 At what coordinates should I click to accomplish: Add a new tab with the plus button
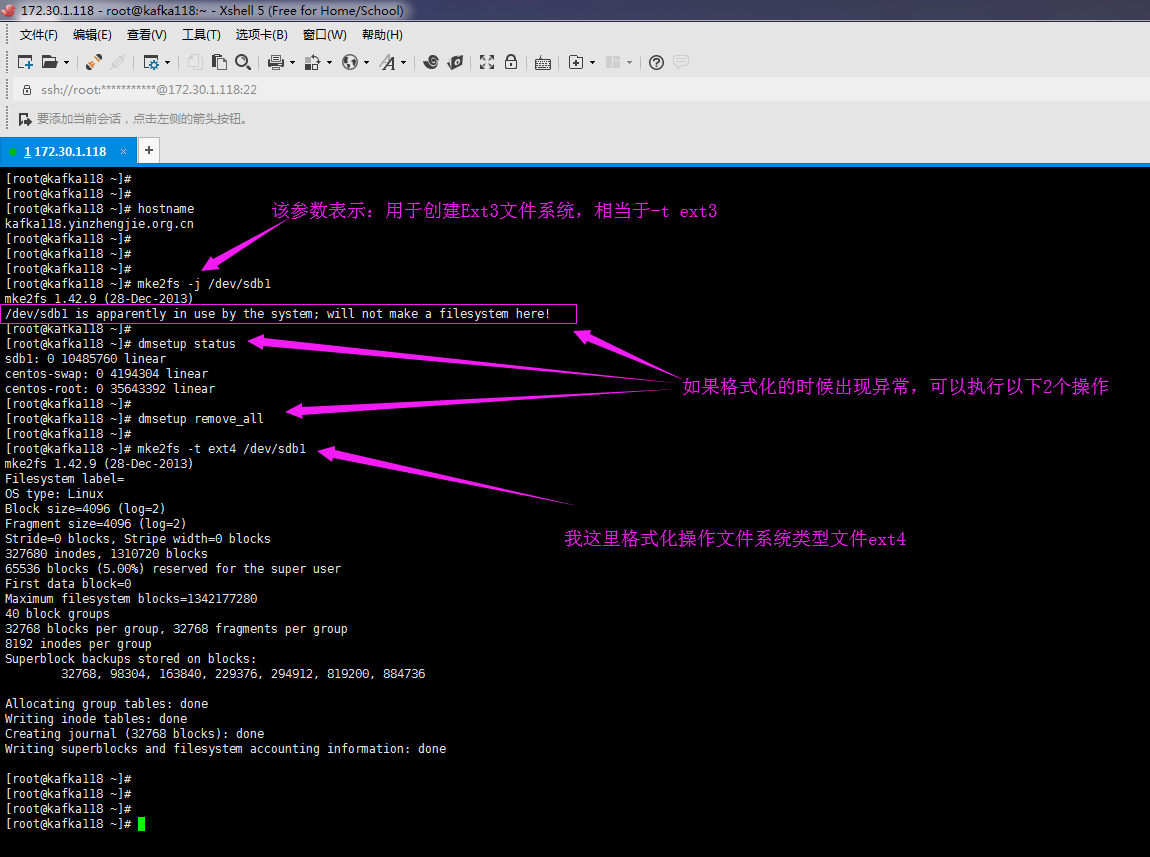pos(149,150)
